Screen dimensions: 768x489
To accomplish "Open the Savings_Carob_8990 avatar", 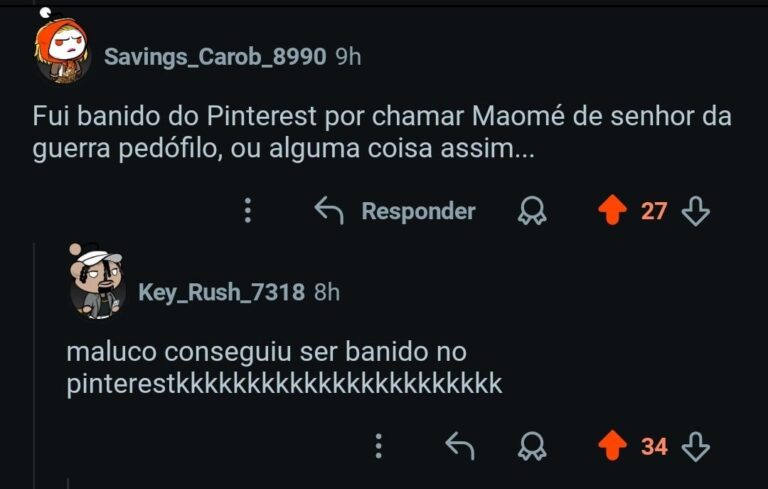I will pos(62,56).
